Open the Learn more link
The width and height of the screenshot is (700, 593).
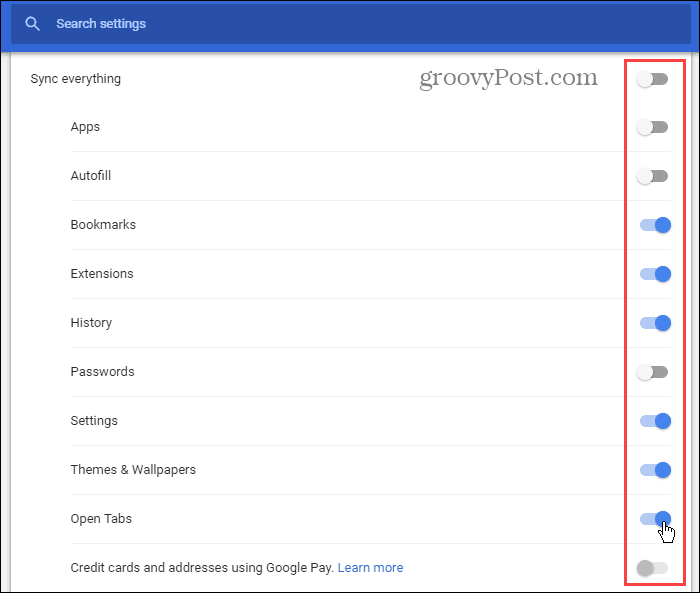coord(370,568)
